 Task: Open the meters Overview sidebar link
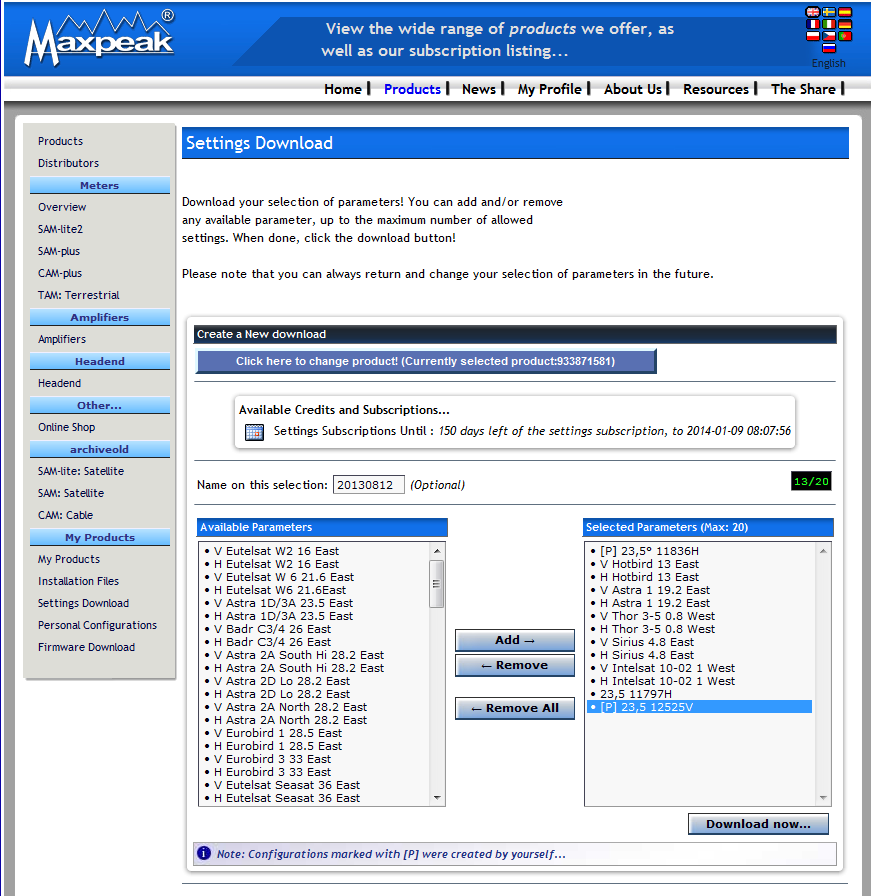pyautogui.click(x=62, y=207)
